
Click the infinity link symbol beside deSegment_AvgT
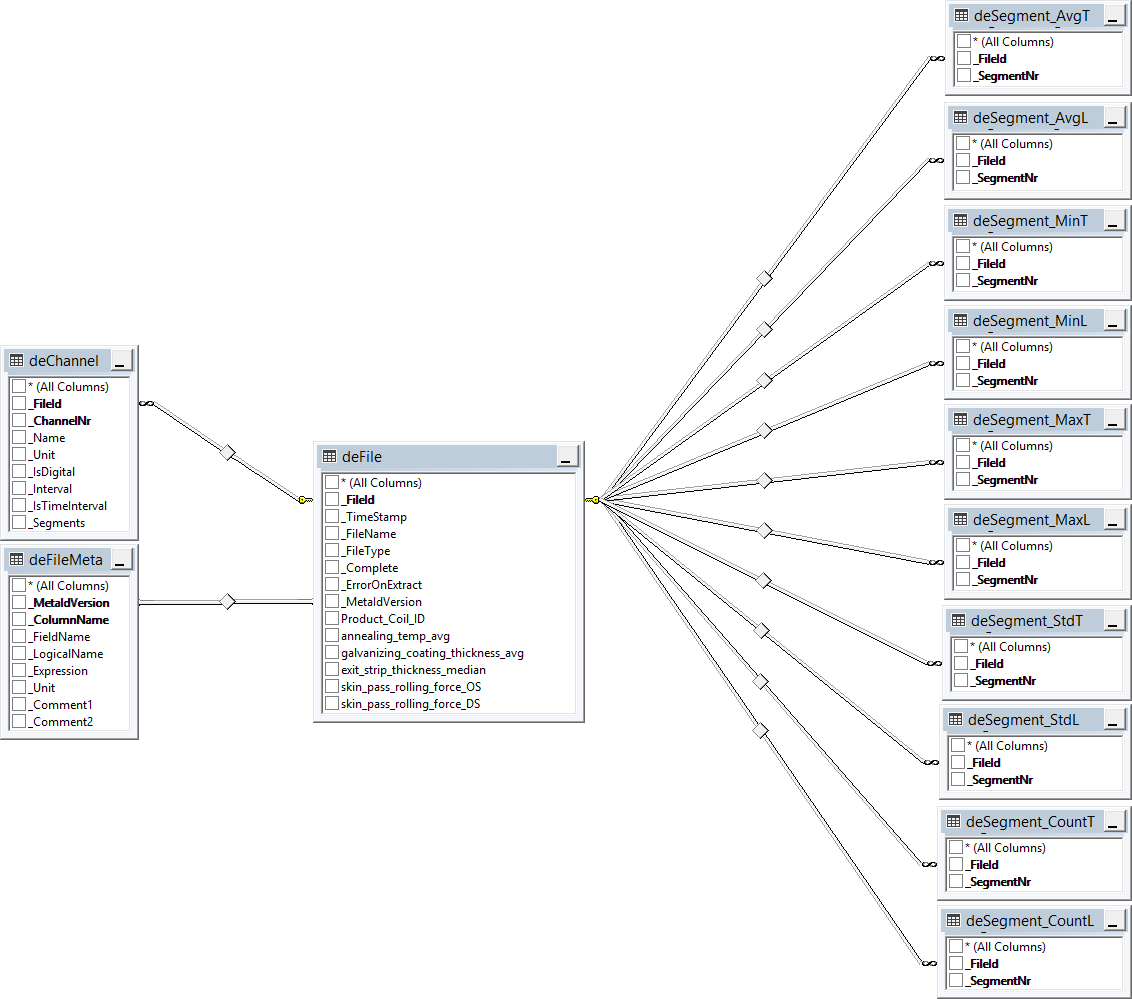click(x=937, y=58)
